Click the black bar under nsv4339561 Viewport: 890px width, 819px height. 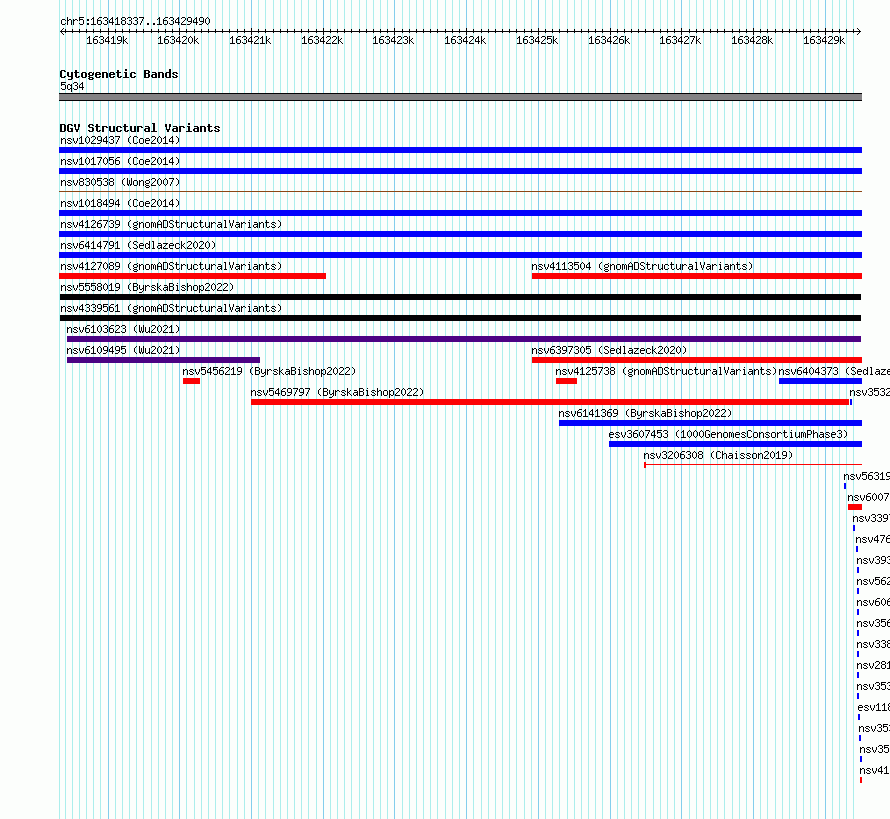tap(460, 318)
